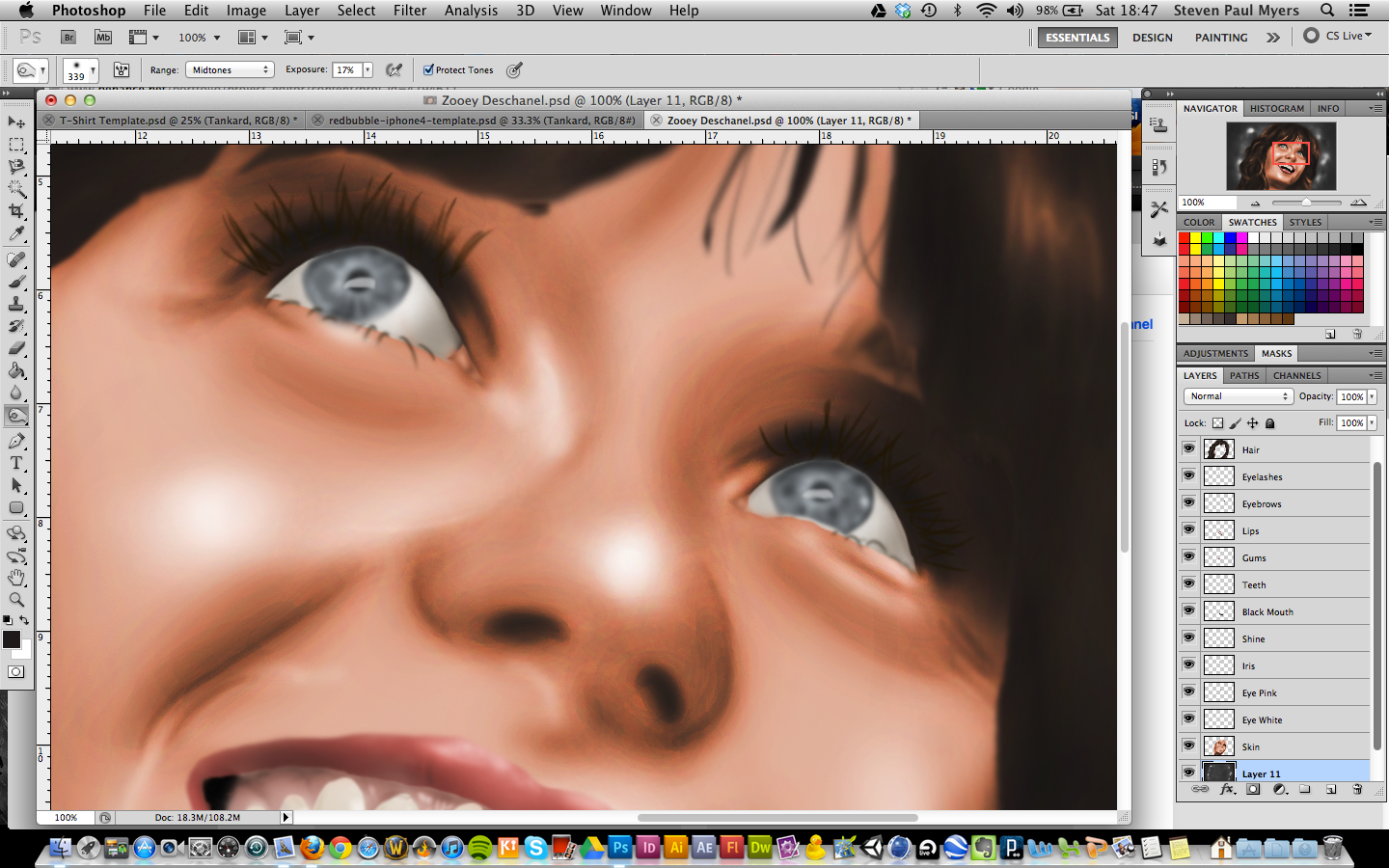Click the swap foreground/background colors arrow
Viewport: 1389px width, 868px height.
(24, 620)
